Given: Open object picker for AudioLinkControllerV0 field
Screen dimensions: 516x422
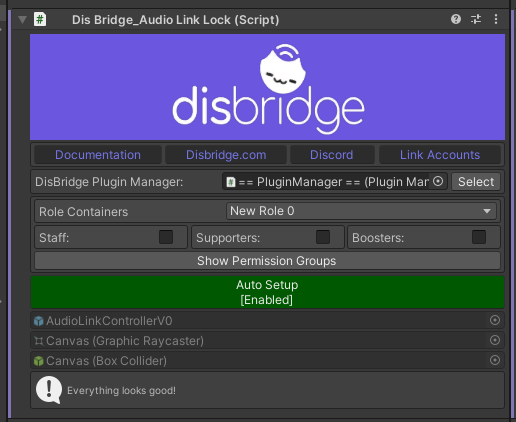Looking at the screenshot, I should click(495, 320).
